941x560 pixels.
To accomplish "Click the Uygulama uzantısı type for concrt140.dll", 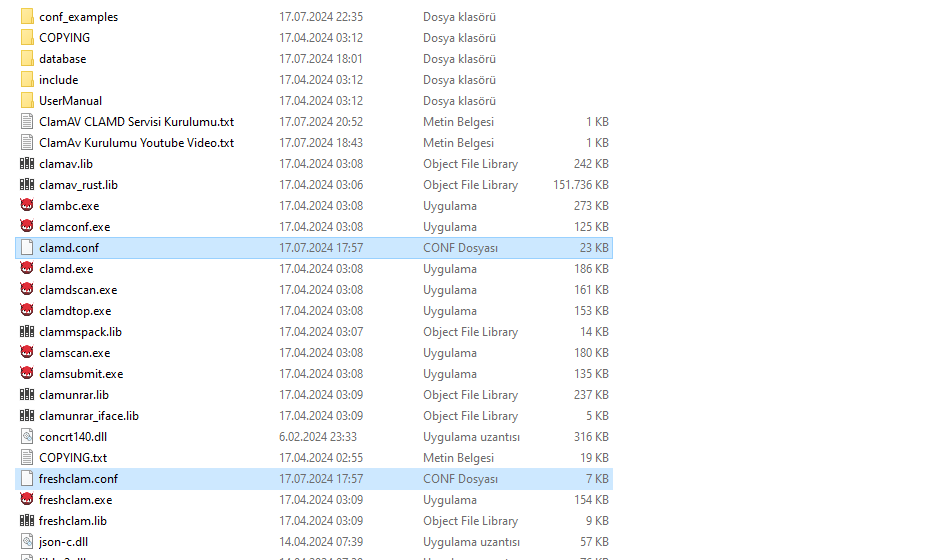I will coord(471,437).
